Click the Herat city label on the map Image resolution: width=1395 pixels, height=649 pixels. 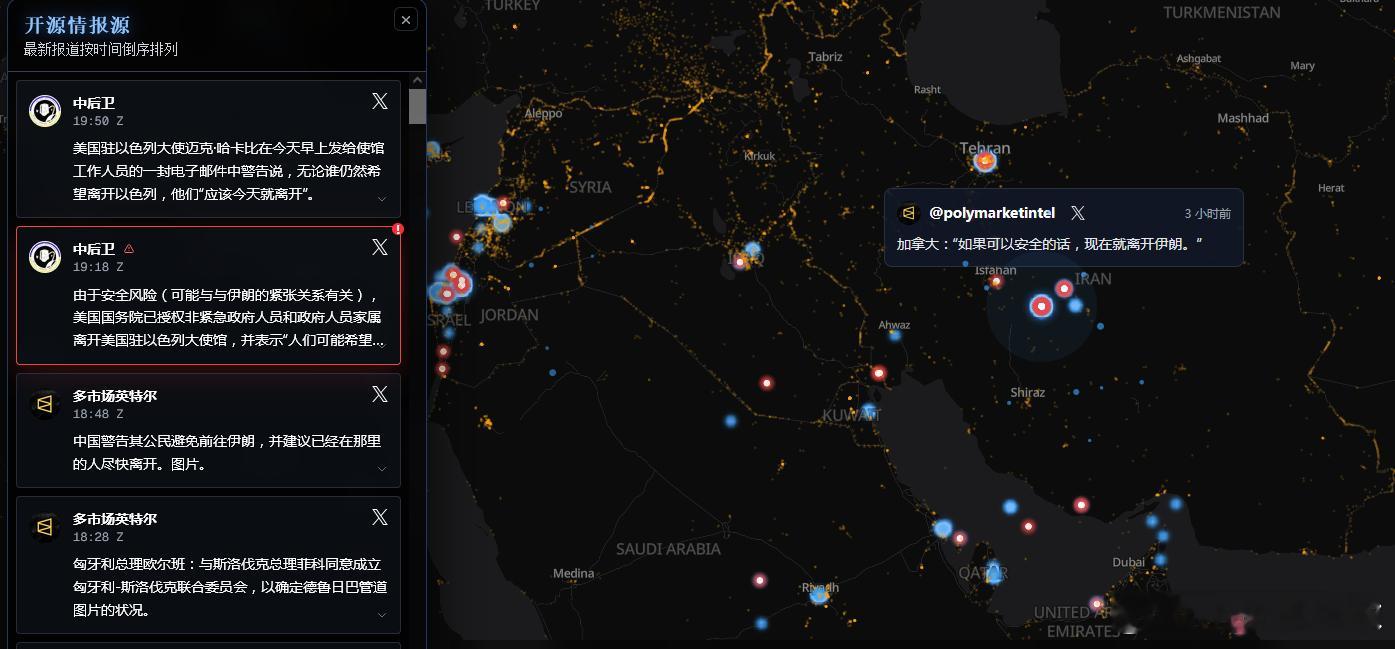point(1331,188)
